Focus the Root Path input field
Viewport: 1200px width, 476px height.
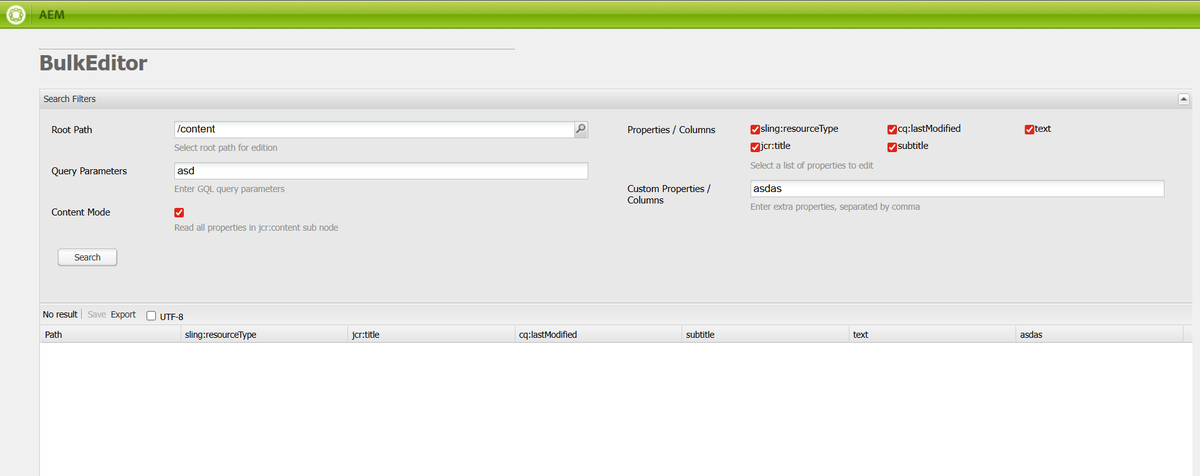pos(374,129)
